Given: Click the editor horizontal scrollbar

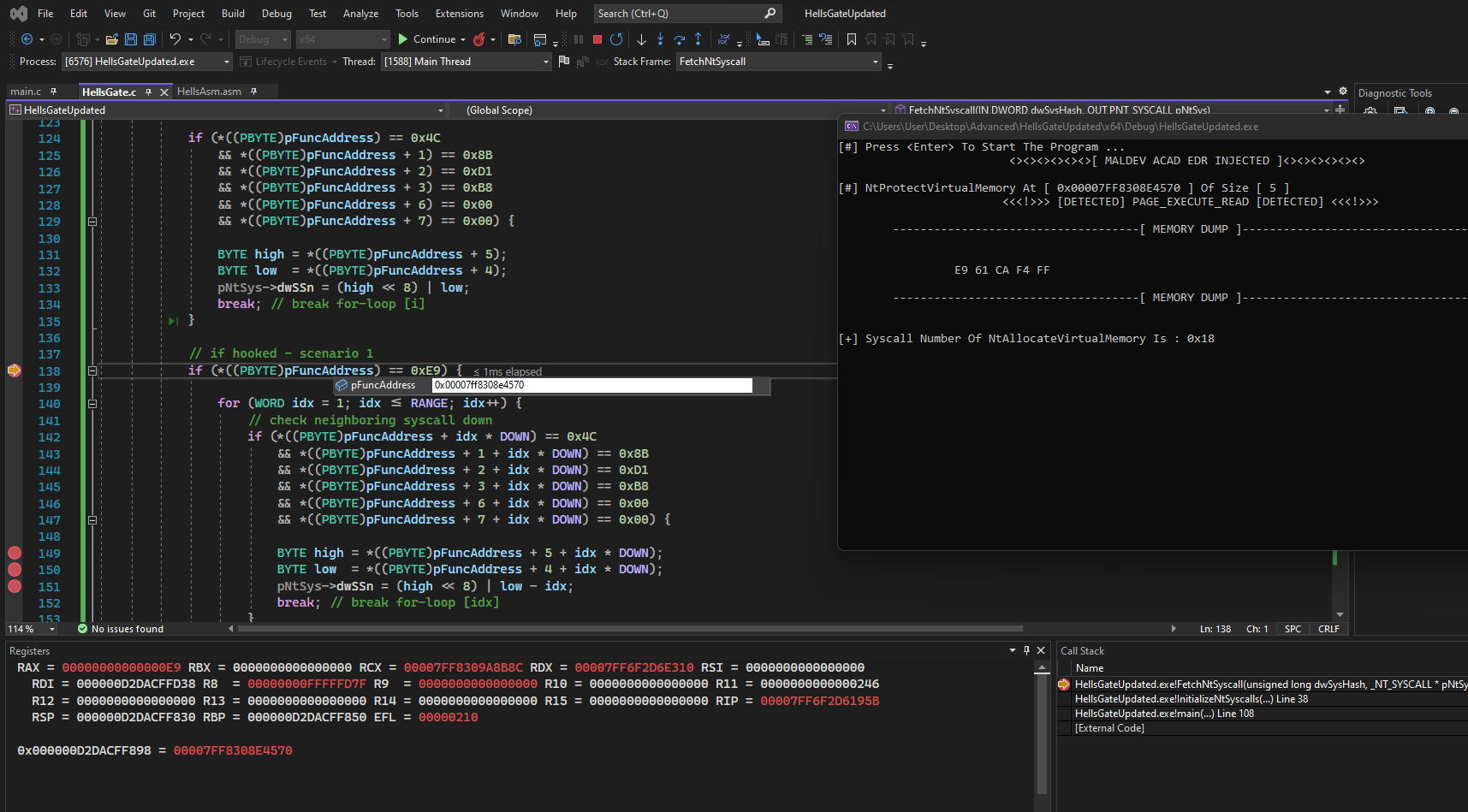Looking at the screenshot, I should coord(629,629).
